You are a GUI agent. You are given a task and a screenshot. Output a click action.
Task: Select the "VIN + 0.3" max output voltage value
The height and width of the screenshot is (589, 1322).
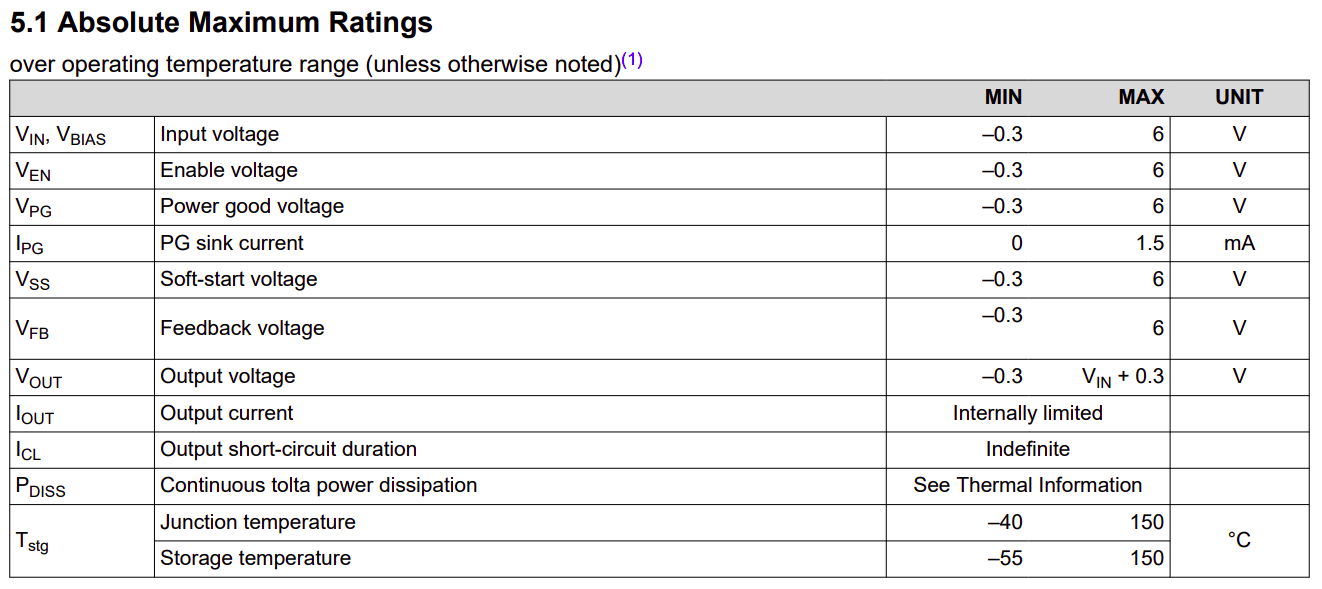coord(1123,377)
